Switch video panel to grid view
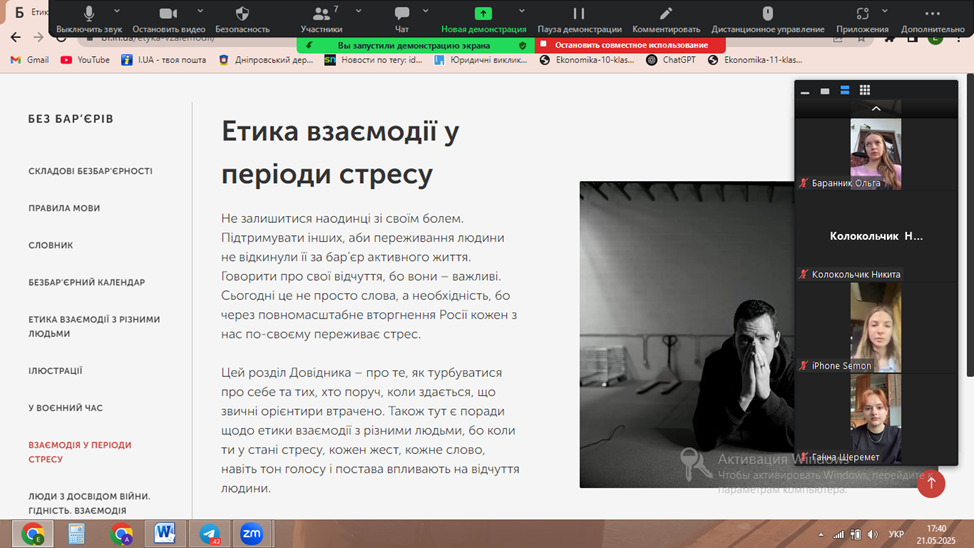The width and height of the screenshot is (974, 548). 865,91
